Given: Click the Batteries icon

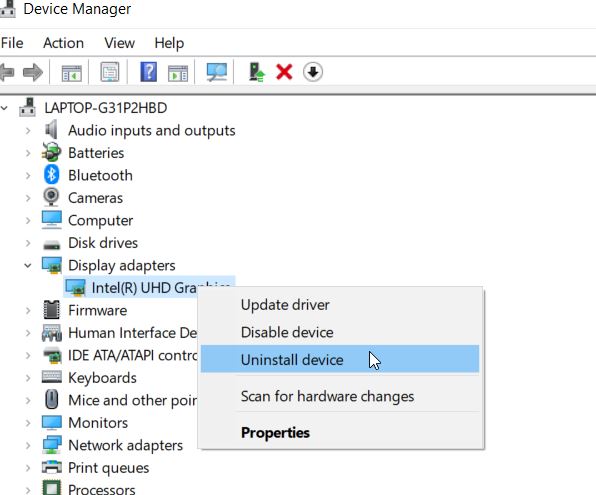Looking at the screenshot, I should point(52,152).
